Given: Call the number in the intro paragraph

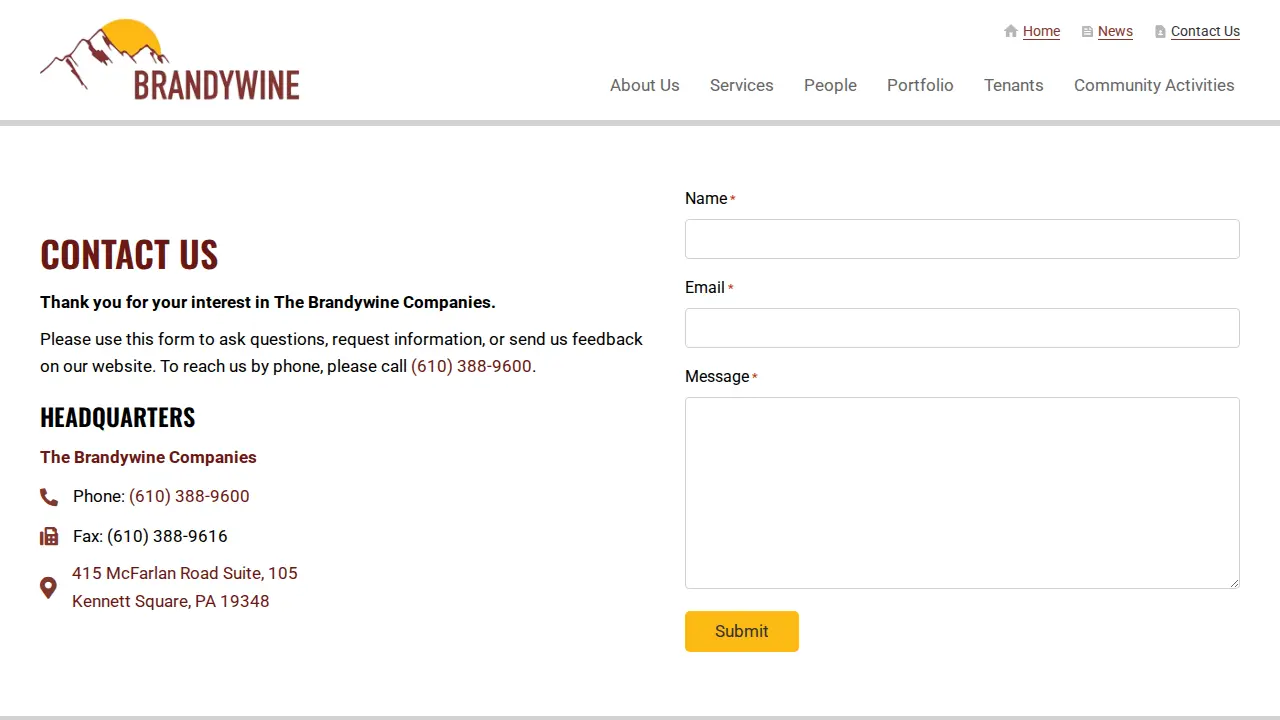Looking at the screenshot, I should [471, 366].
